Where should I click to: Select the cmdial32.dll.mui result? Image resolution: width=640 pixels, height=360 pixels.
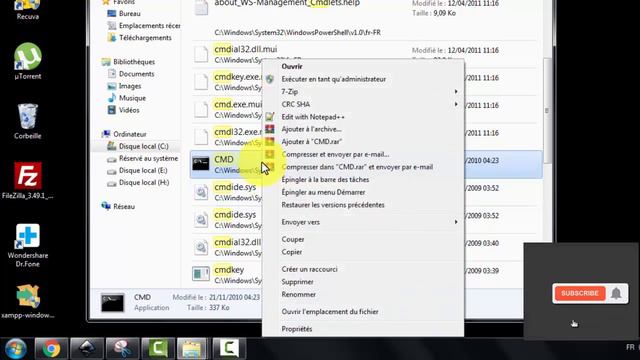(245, 49)
